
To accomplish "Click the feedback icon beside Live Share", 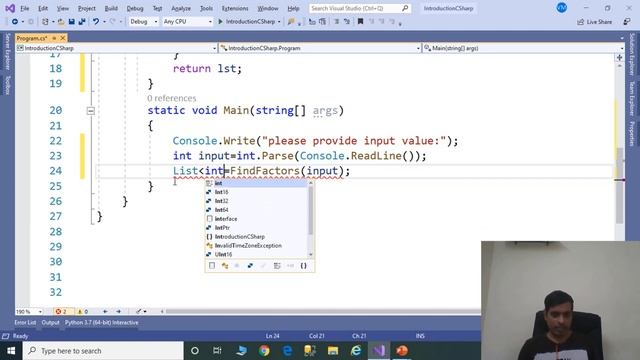I will (627, 22).
